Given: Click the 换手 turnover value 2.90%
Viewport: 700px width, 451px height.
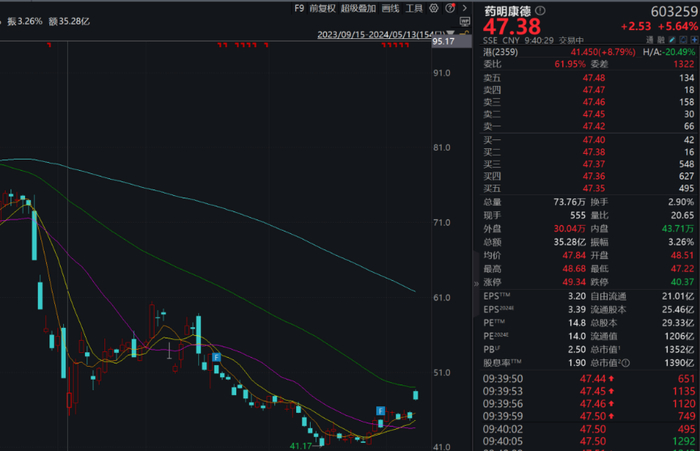Looking at the screenshot, I should click(681, 202).
